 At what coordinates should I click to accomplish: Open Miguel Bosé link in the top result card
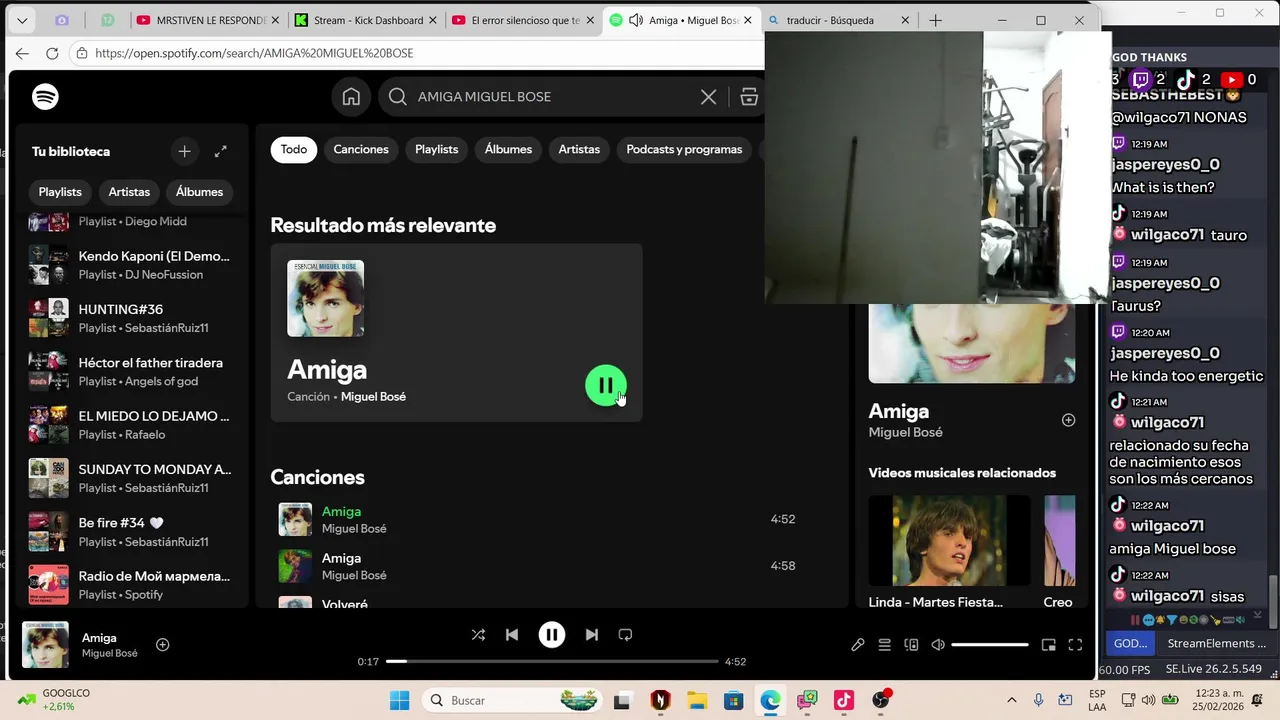[x=373, y=397]
